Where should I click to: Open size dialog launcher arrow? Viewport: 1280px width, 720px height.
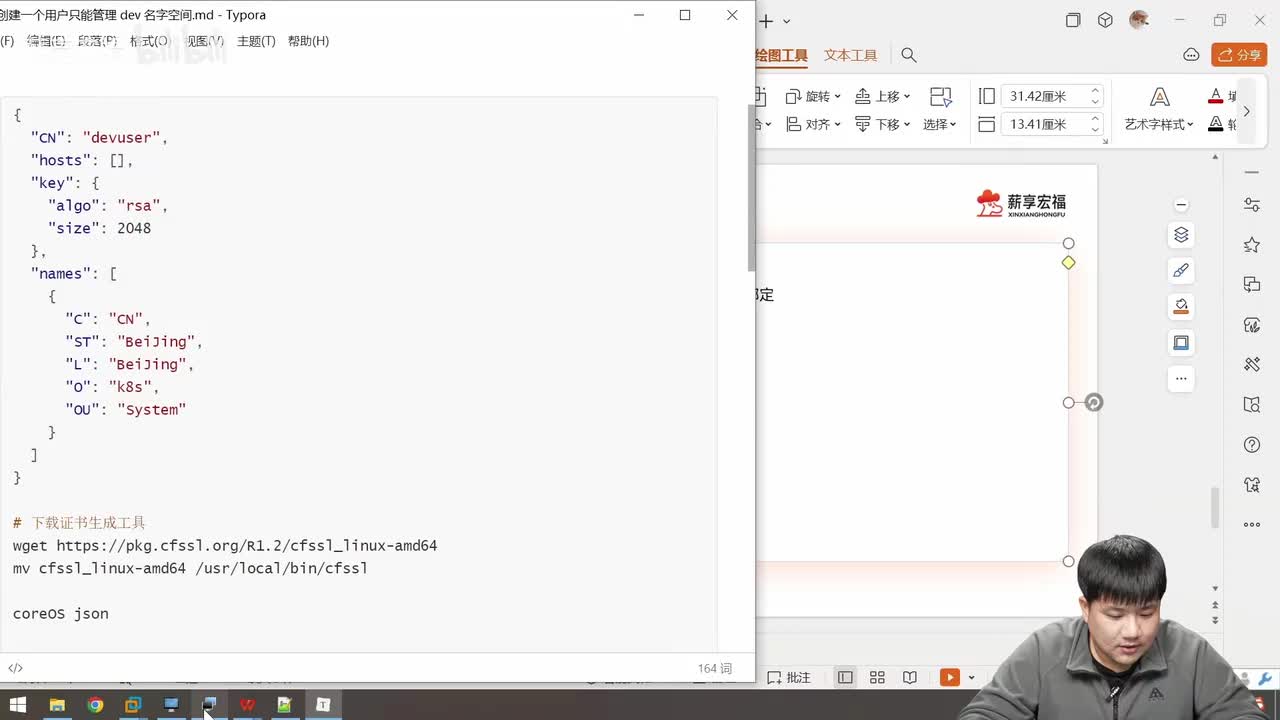coord(1105,141)
